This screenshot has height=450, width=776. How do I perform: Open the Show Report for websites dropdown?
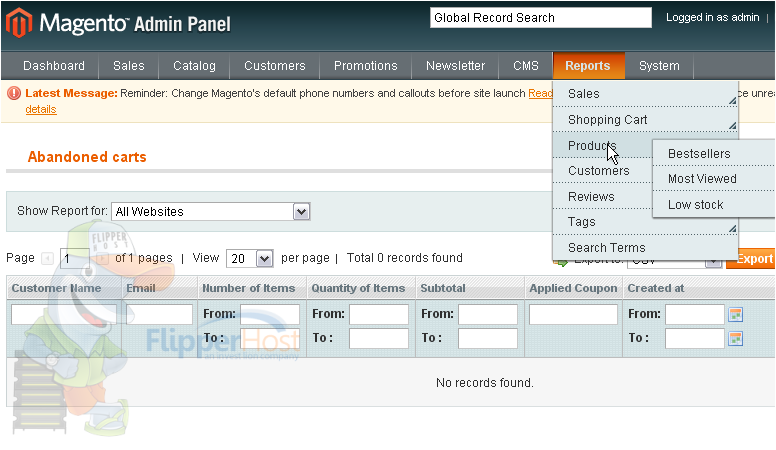(211, 211)
